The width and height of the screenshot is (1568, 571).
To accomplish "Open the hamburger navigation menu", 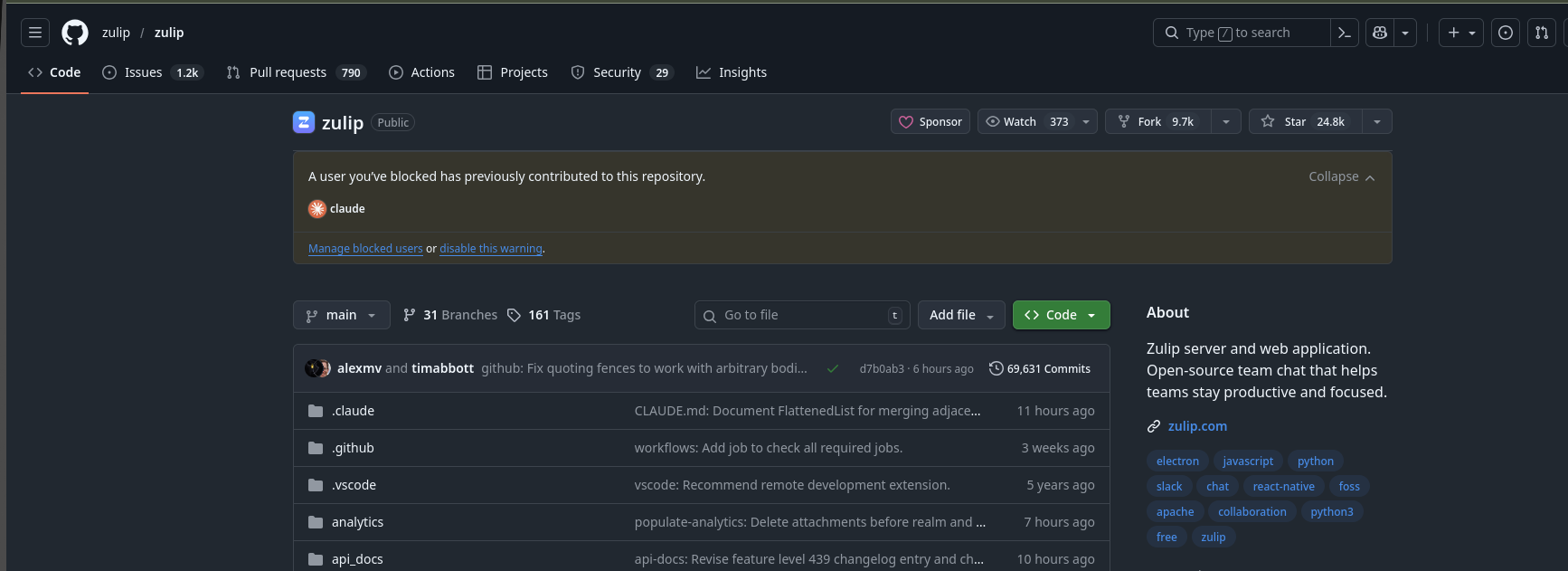I will click(x=35, y=33).
